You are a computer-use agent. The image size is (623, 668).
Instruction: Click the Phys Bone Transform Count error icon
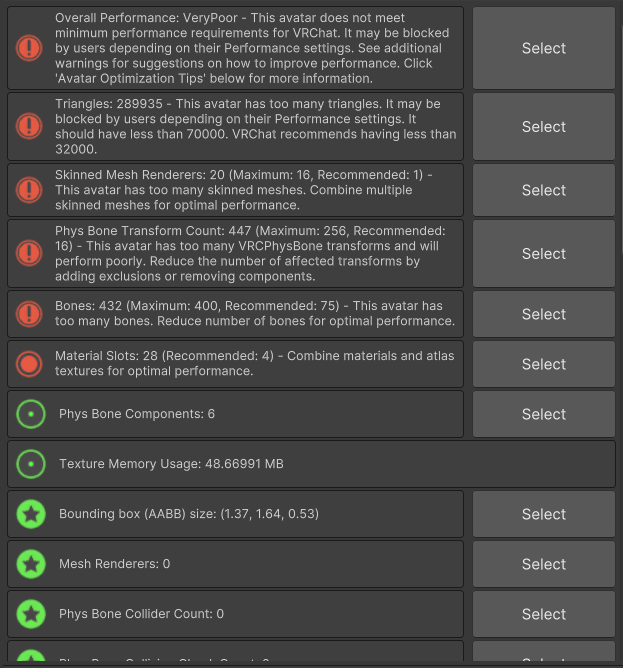tap(30, 254)
